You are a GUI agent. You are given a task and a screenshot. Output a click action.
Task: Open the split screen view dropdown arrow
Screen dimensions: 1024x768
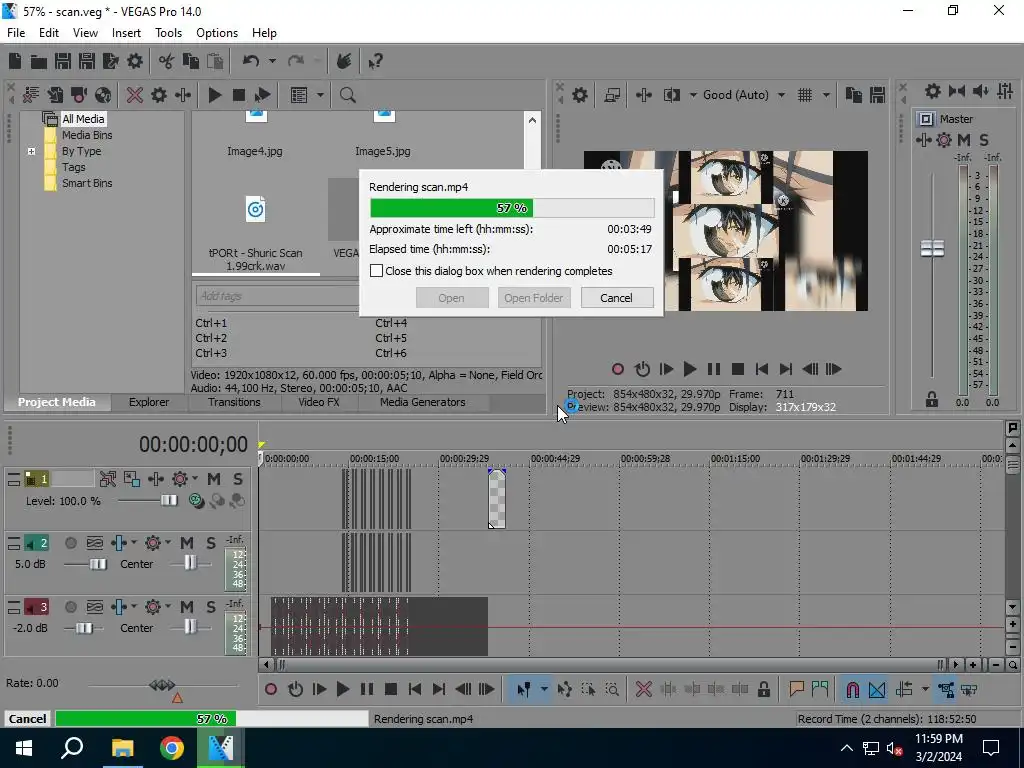pos(693,95)
